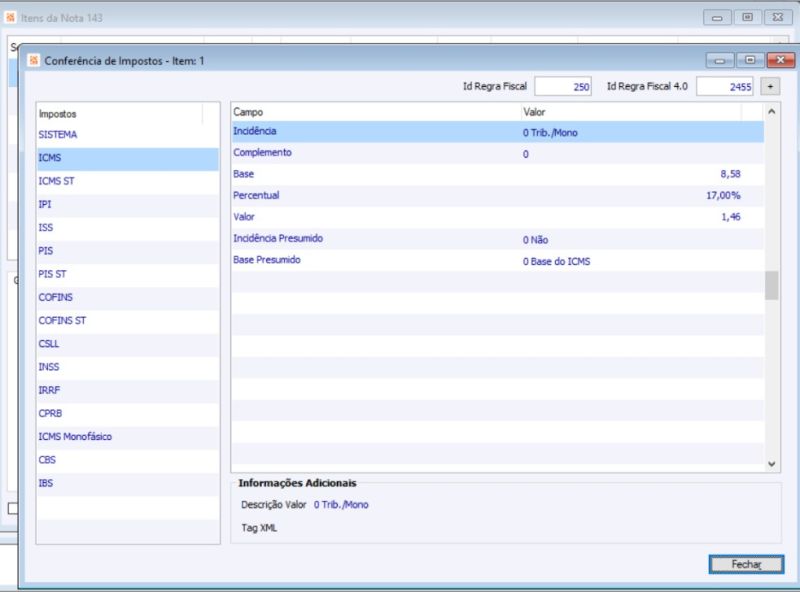
Task: Click the Impostos column header
Action: 119,114
